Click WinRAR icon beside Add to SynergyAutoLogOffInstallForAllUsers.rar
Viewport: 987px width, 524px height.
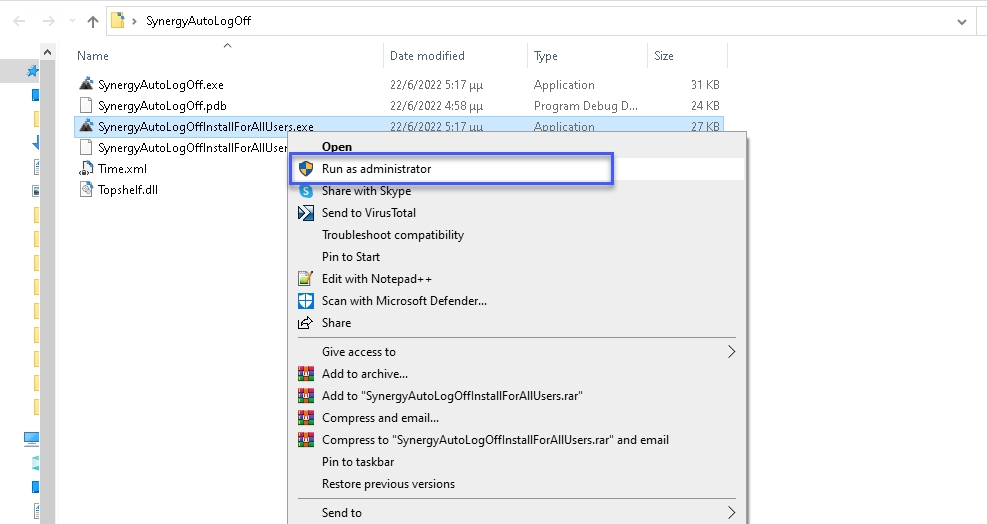[306, 396]
